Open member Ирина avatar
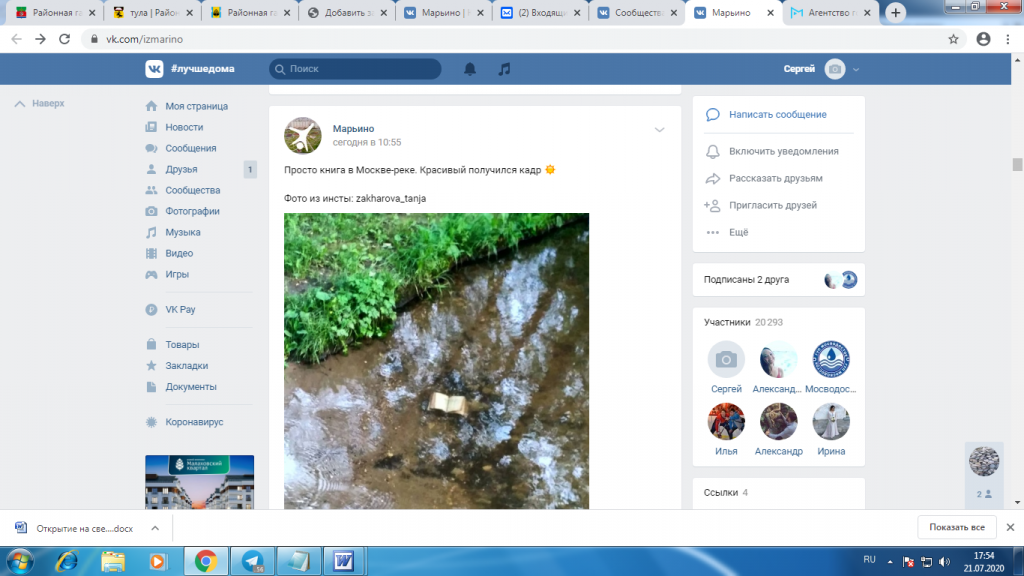The width and height of the screenshot is (1024, 576). tap(831, 421)
